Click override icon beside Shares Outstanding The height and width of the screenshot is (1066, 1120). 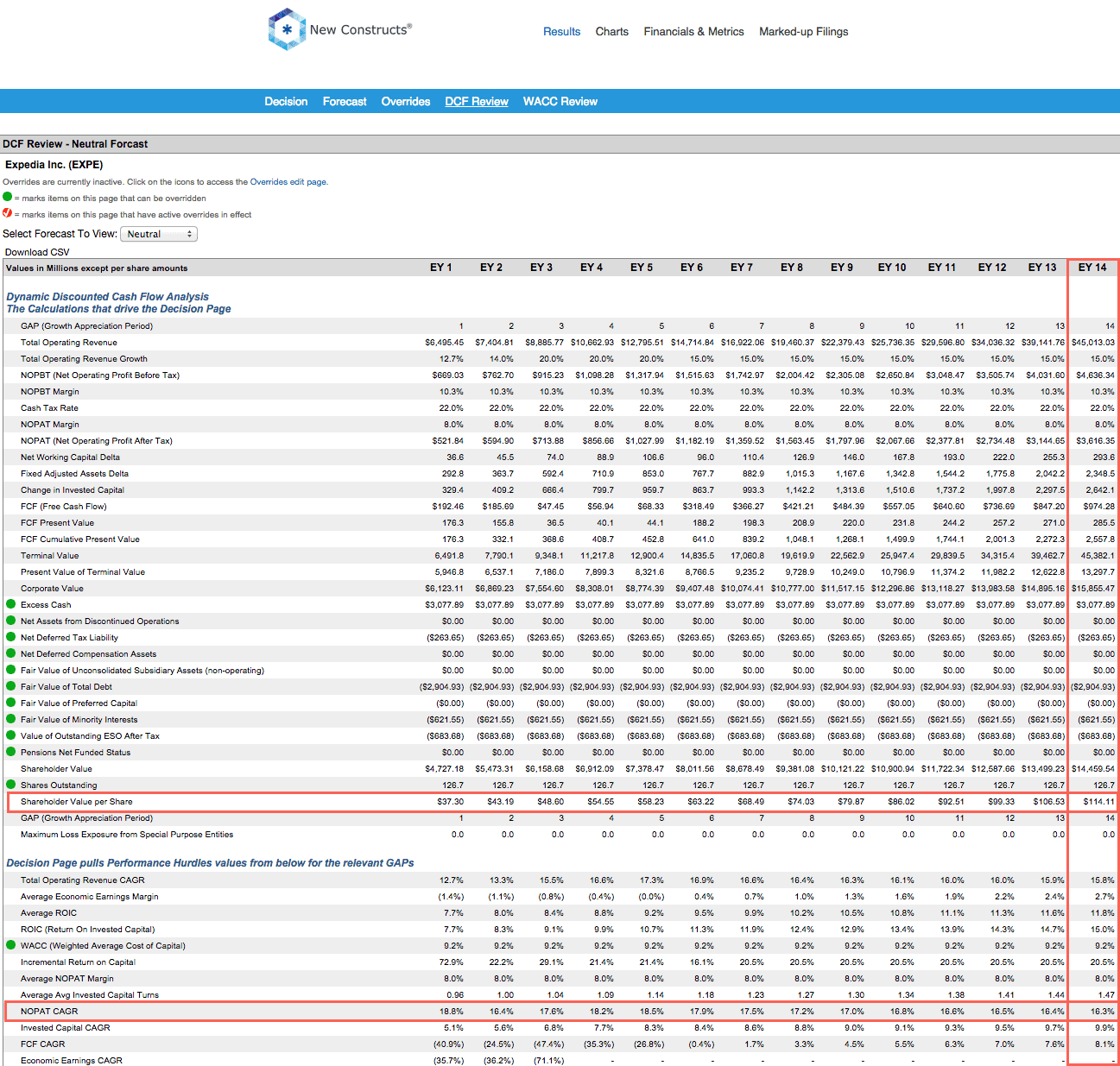[x=10, y=785]
